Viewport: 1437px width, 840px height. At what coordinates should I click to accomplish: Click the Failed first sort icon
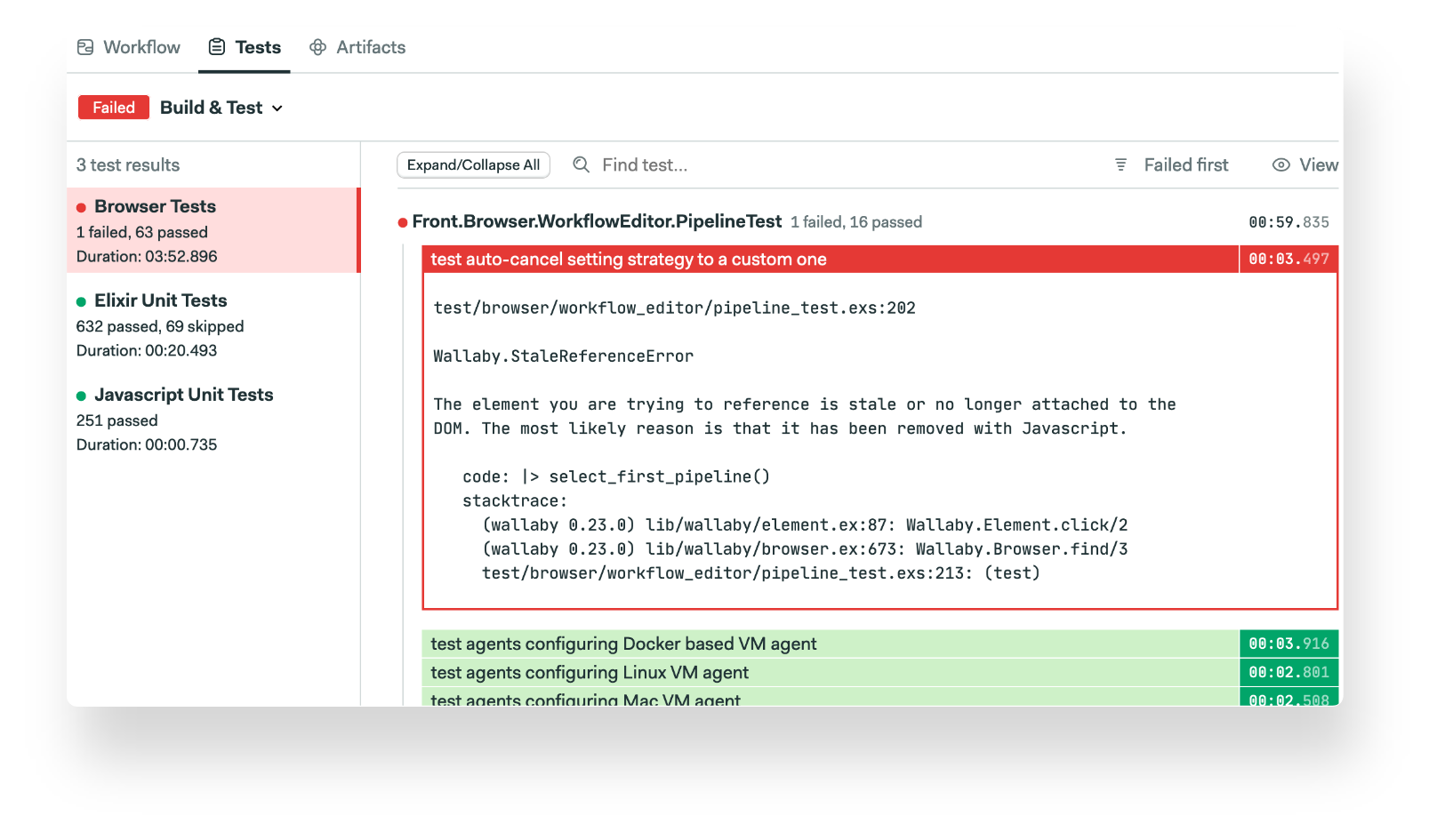tap(1120, 164)
